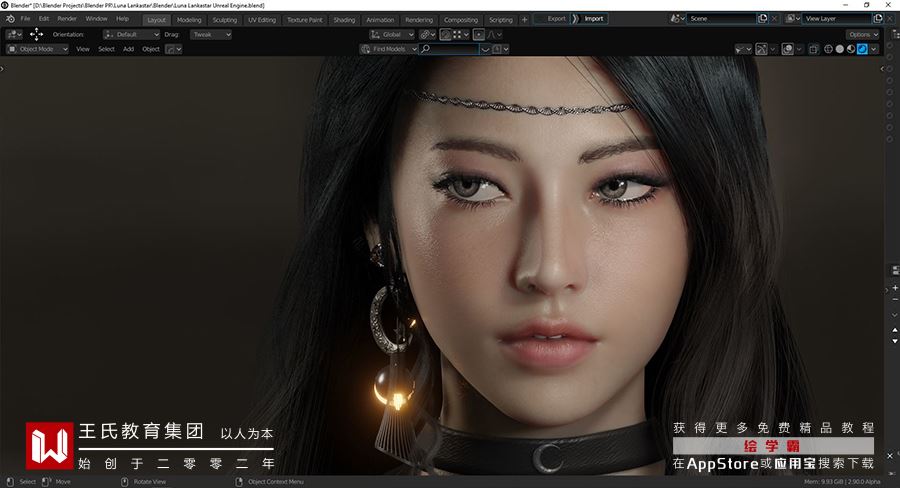The height and width of the screenshot is (488, 900).
Task: Switch to the Animation workspace tab
Action: [380, 20]
